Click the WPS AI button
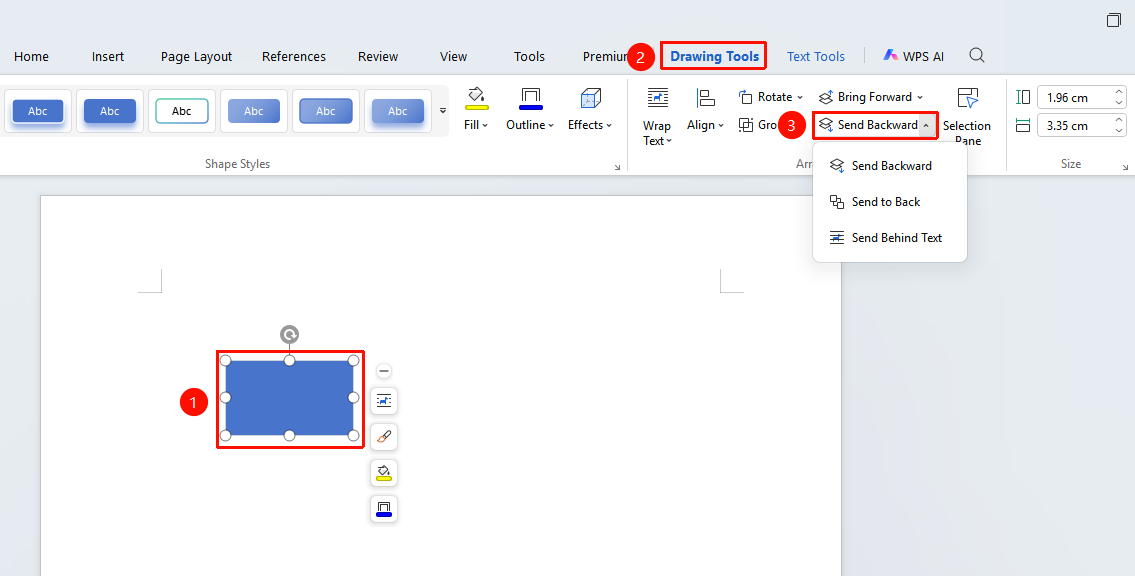The width and height of the screenshot is (1135, 576). coord(914,56)
